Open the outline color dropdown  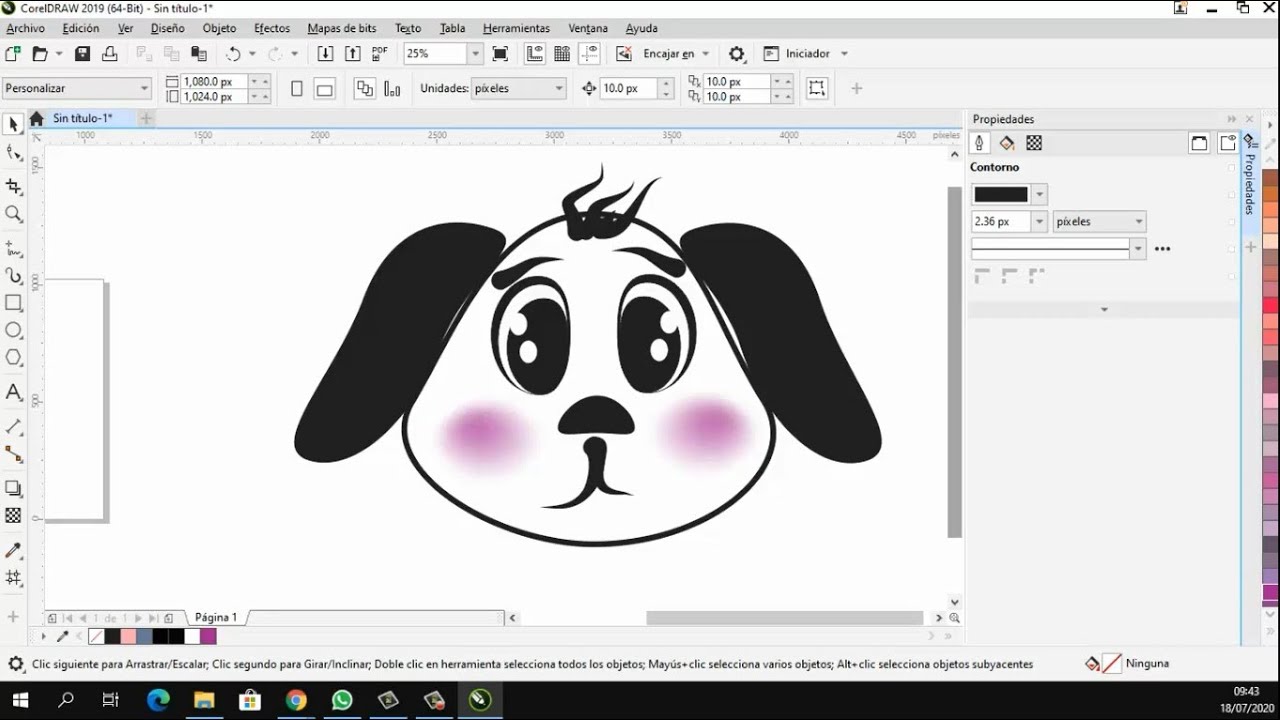coord(1040,195)
